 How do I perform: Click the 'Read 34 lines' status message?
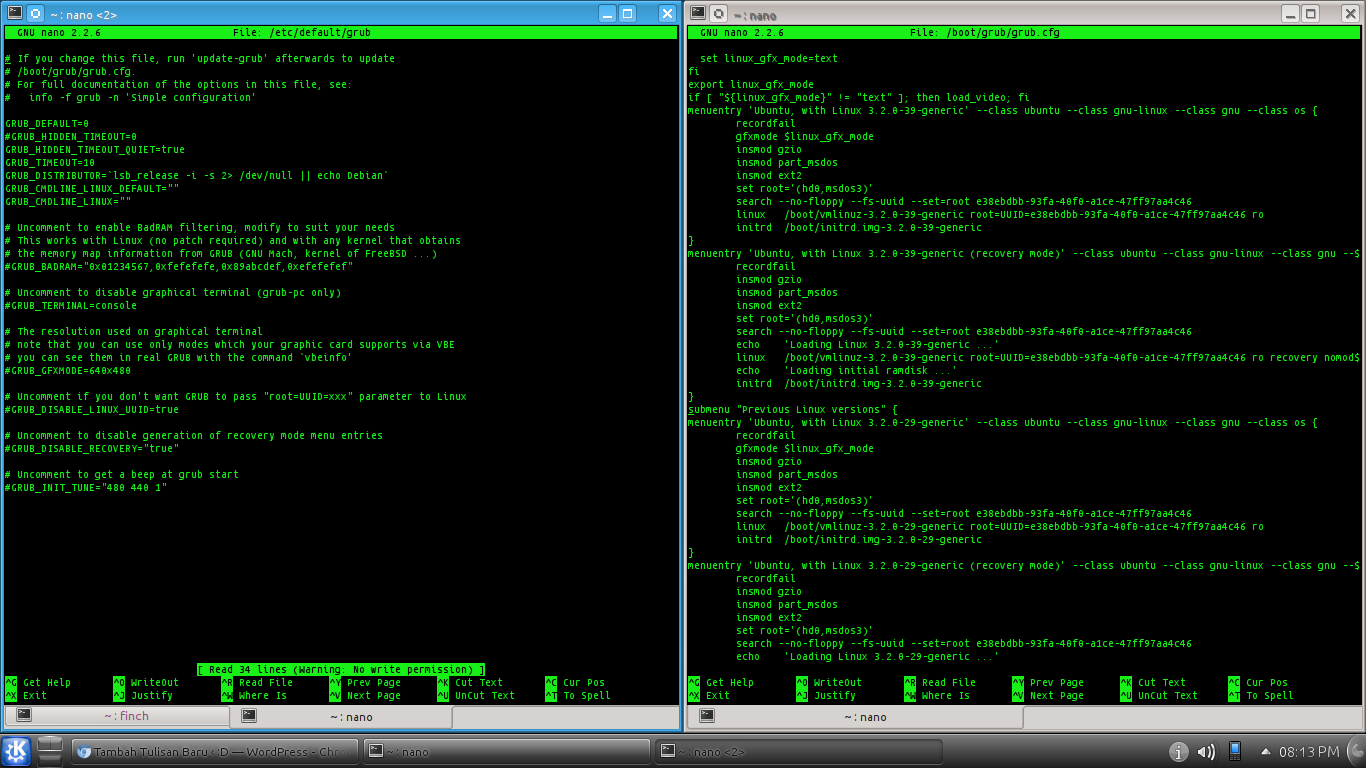pyautogui.click(x=341, y=669)
